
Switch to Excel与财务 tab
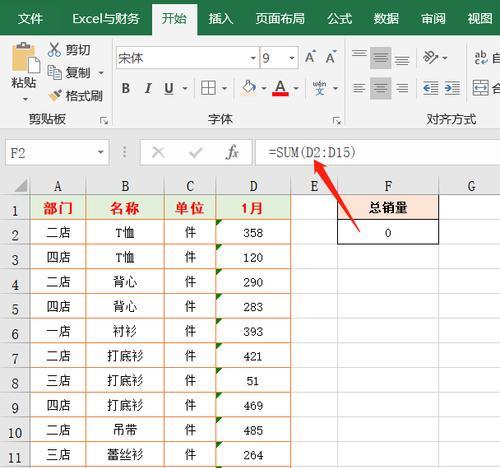tap(106, 18)
